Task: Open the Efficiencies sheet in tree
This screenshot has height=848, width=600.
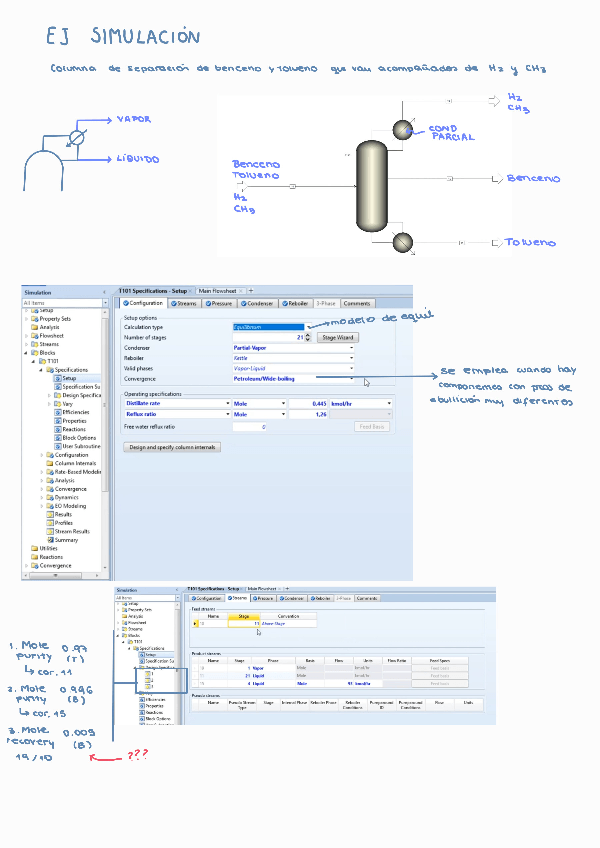Action: (x=76, y=412)
